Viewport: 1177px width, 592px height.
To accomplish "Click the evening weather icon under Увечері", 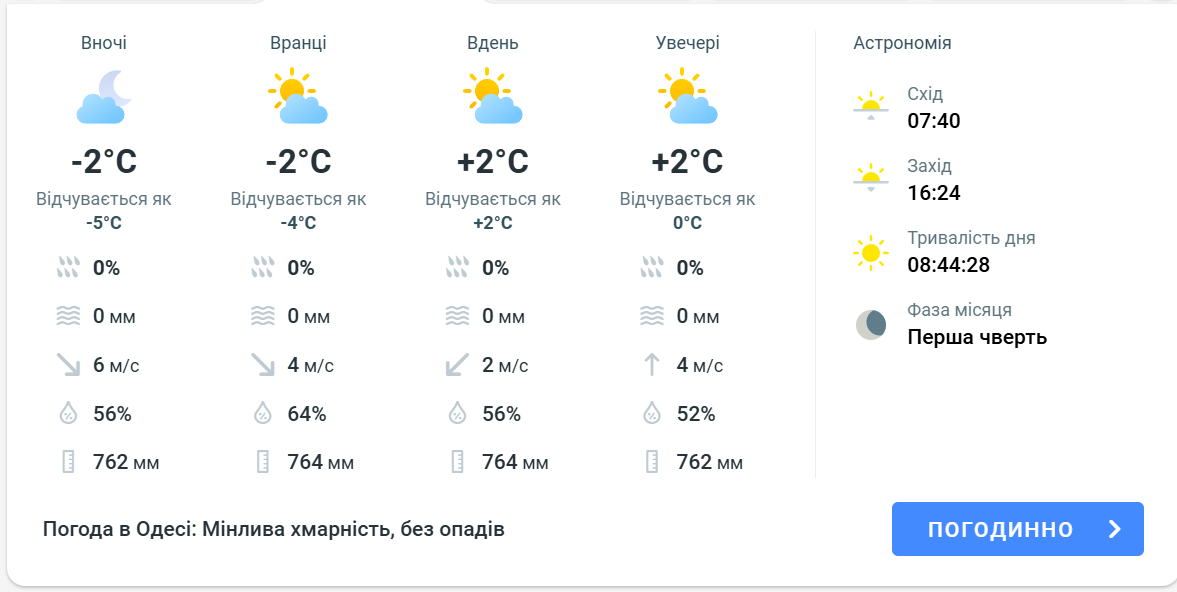I will coord(688,95).
